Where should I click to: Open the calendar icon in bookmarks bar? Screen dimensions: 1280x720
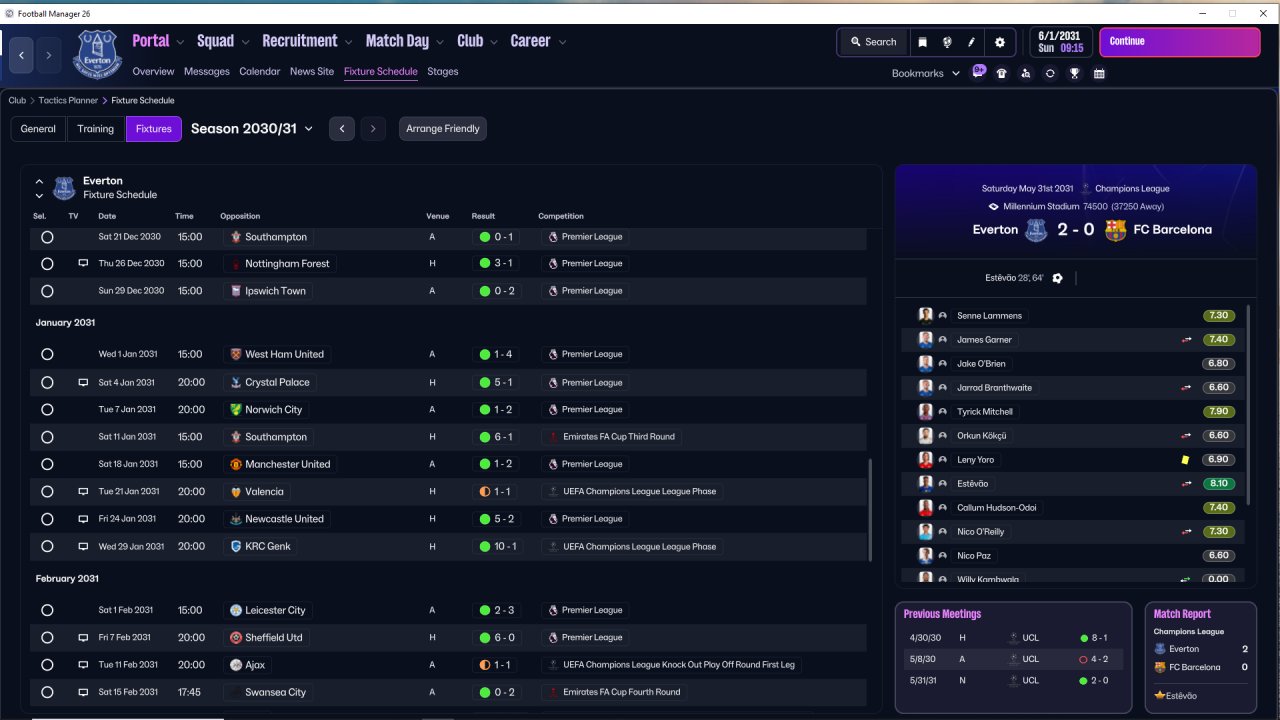[x=1099, y=73]
